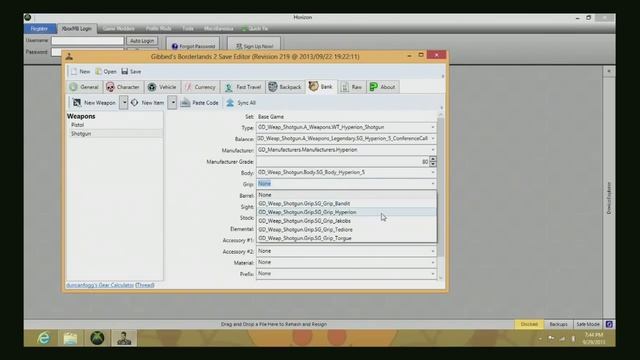Click Forgot Password in Horizon
Viewport: 640px width, 360px height.
[x=193, y=46]
